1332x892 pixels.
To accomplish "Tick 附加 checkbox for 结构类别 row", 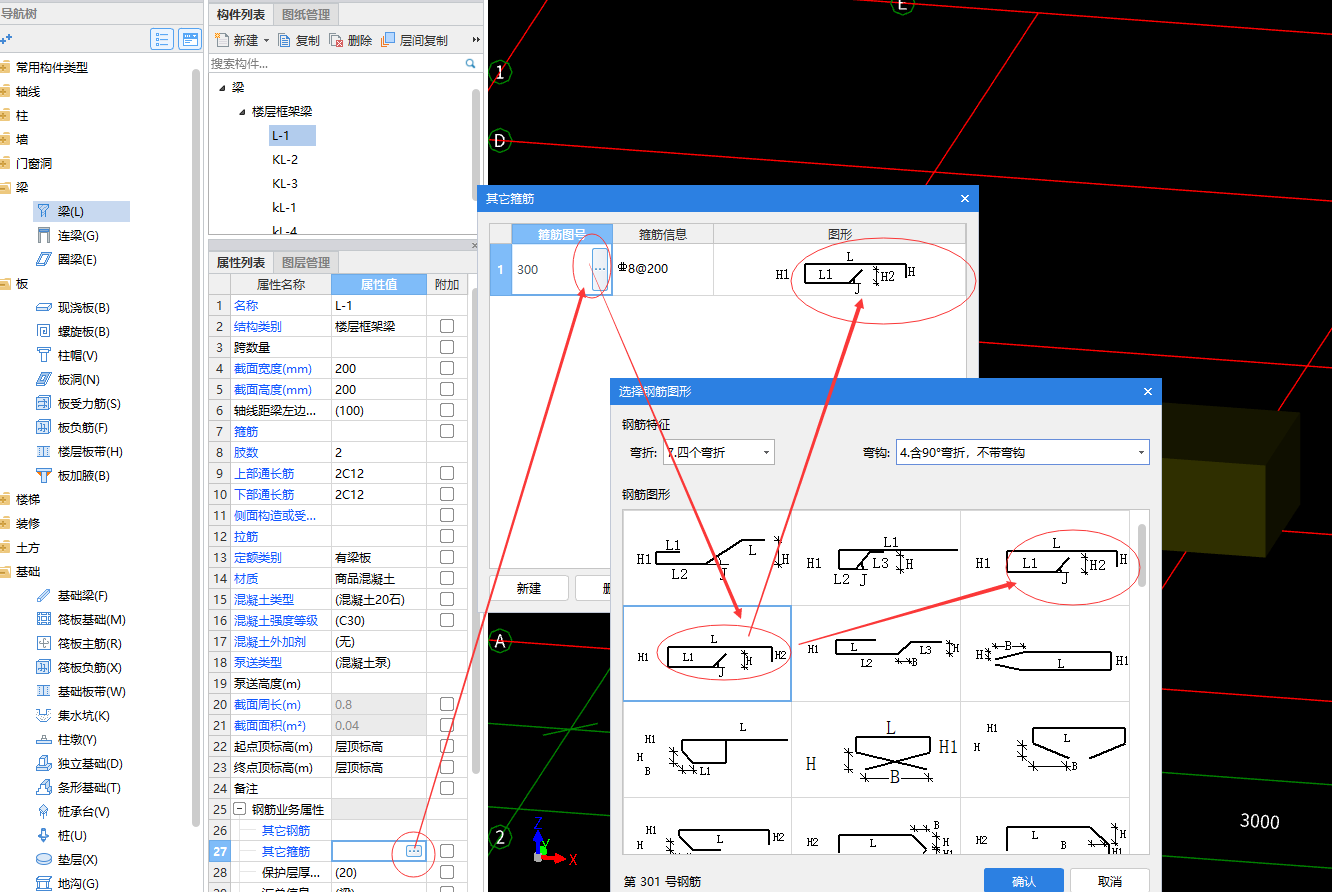I will click(x=447, y=326).
